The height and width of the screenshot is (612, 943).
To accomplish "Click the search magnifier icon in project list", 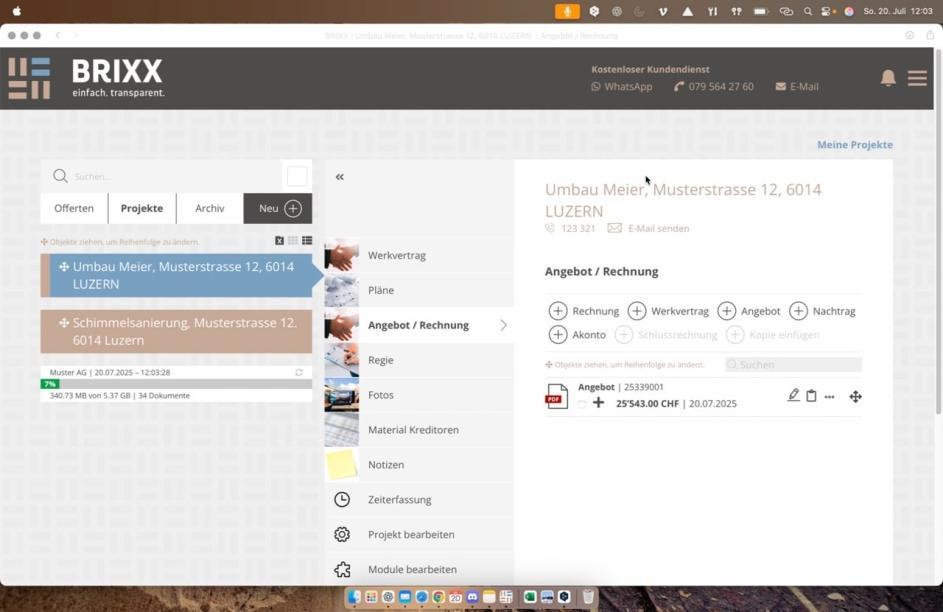I will point(60,176).
